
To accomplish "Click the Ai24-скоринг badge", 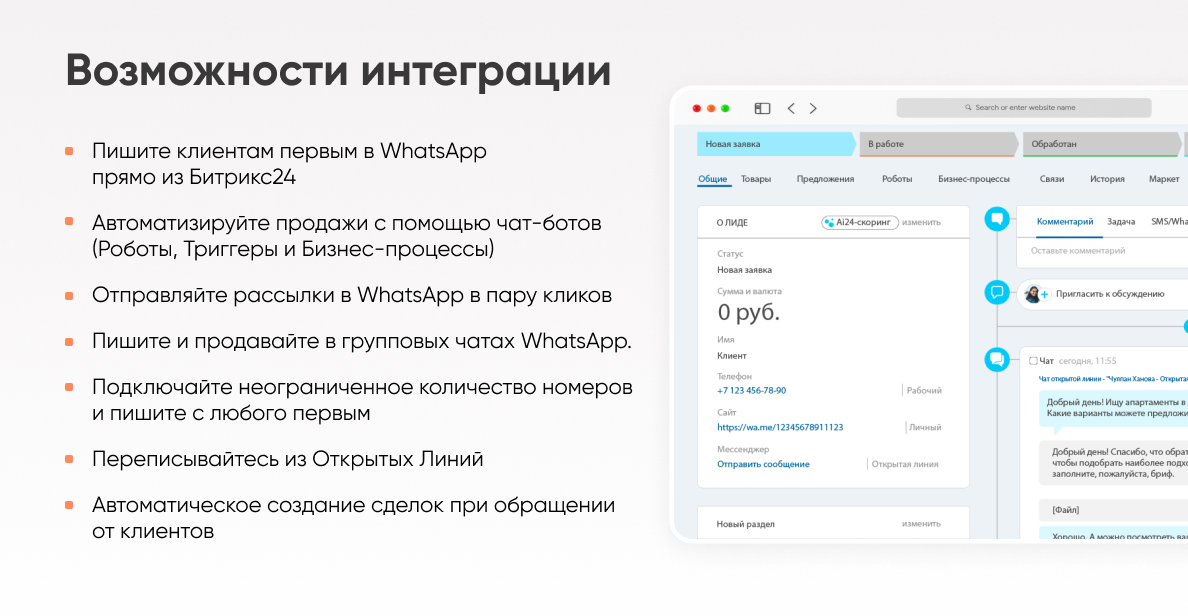I will 860,223.
